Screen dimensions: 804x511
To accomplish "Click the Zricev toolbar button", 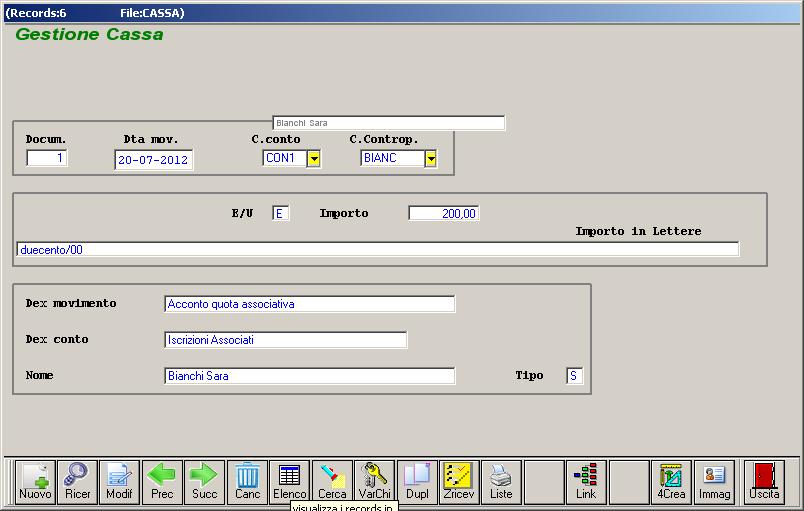I will coord(459,481).
